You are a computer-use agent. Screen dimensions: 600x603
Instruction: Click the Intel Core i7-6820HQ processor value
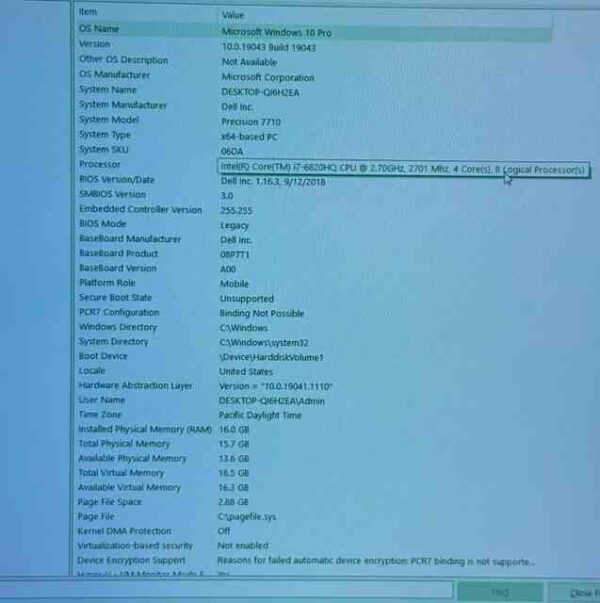point(403,169)
